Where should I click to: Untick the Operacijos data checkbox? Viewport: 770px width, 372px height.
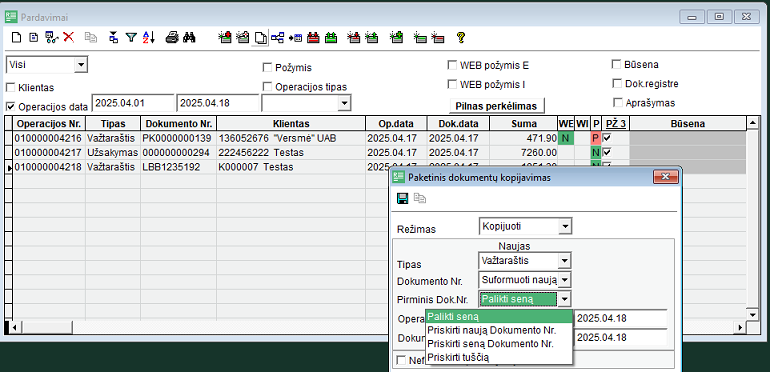click(x=10, y=106)
